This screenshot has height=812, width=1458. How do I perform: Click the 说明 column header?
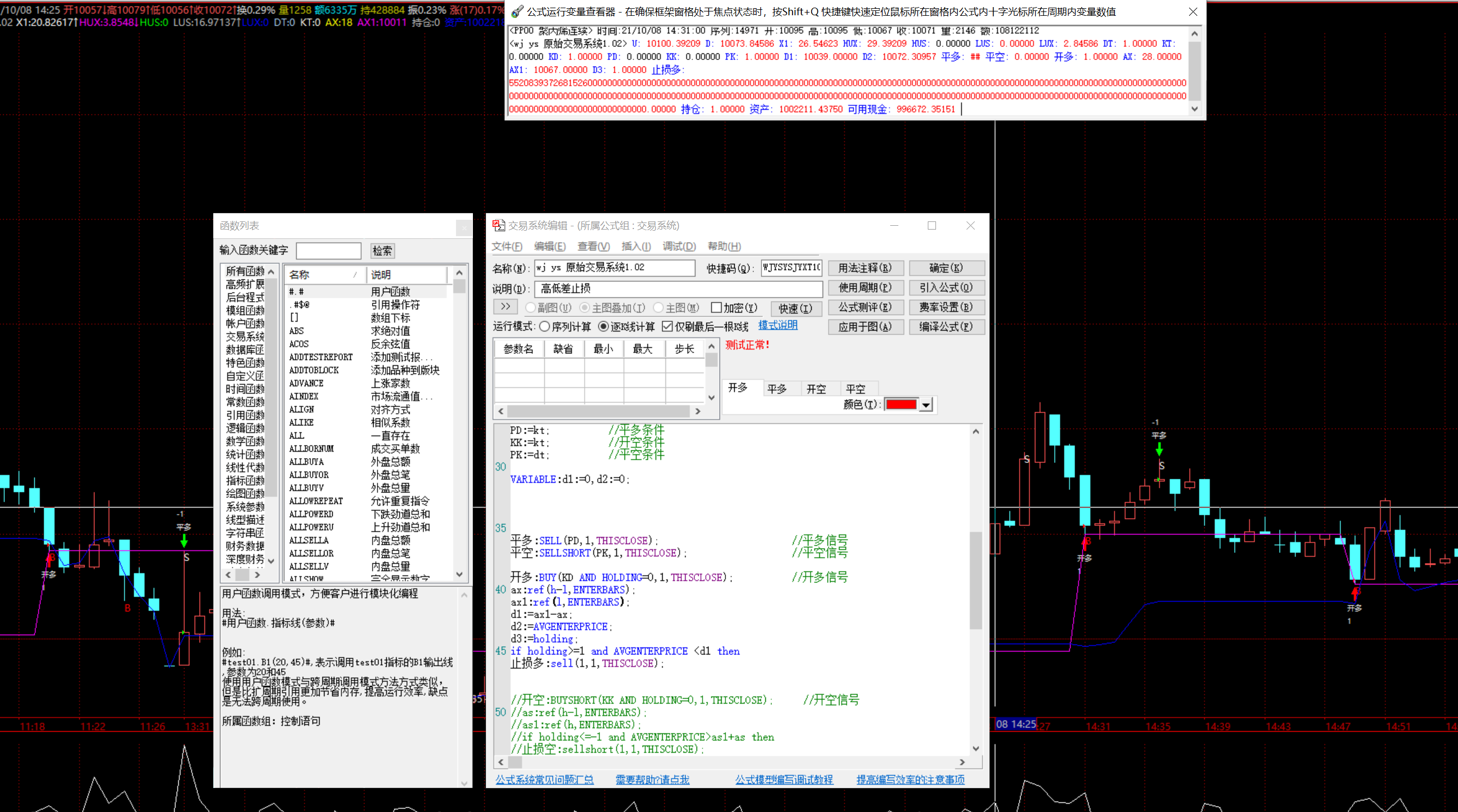(x=406, y=275)
